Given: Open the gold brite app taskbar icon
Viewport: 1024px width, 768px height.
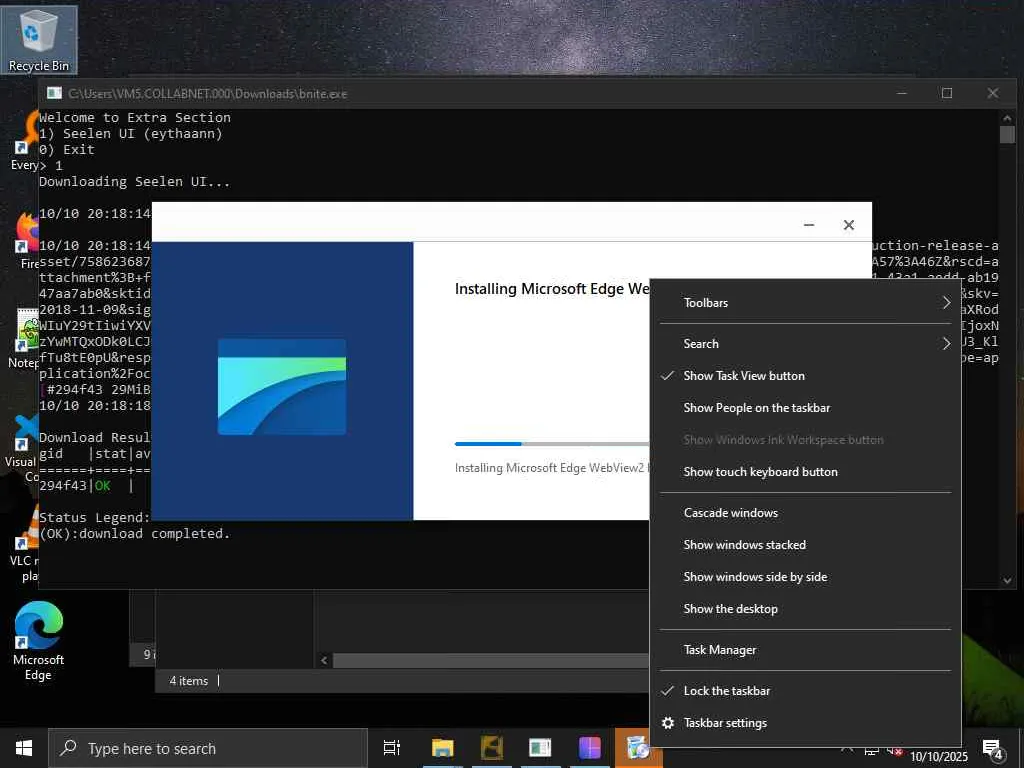Looking at the screenshot, I should (x=491, y=748).
